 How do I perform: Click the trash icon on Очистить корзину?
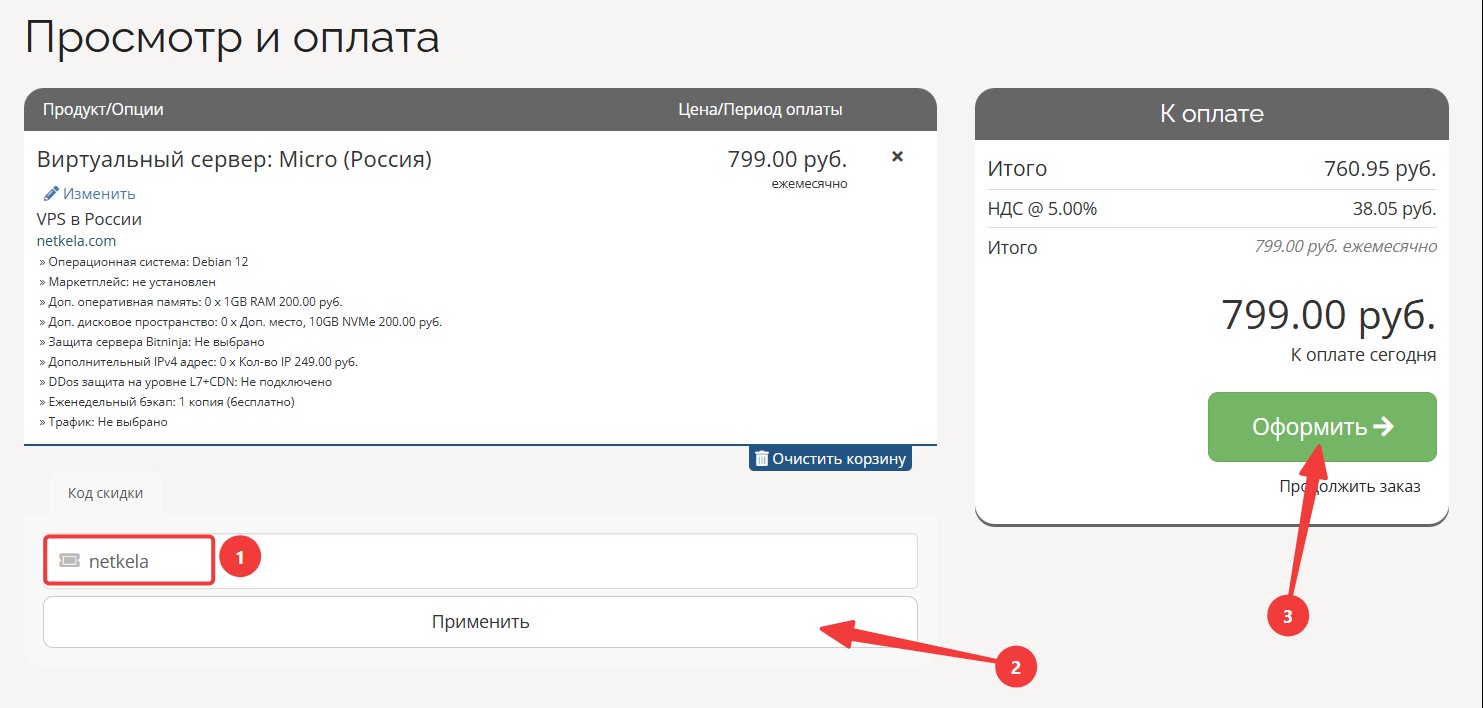[x=762, y=459]
